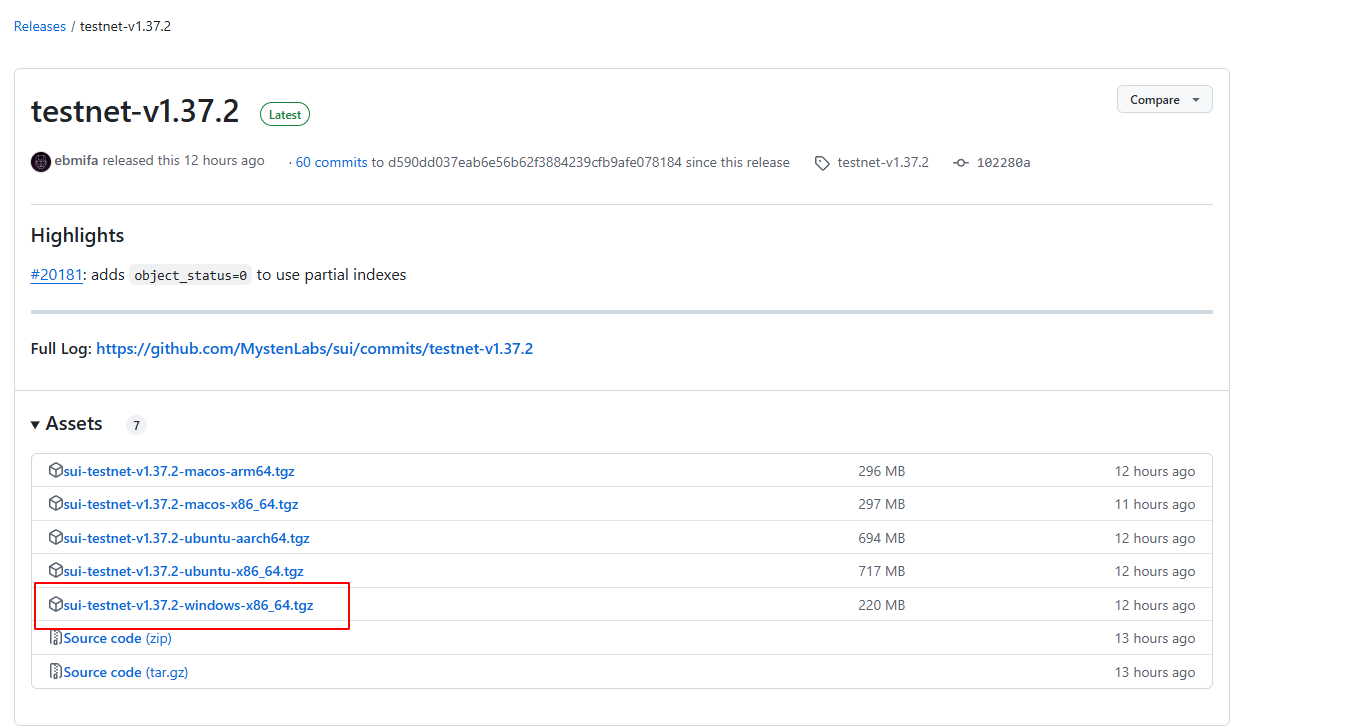This screenshot has width=1353, height=728.
Task: Download Source code (tar.gz)
Action: (126, 672)
